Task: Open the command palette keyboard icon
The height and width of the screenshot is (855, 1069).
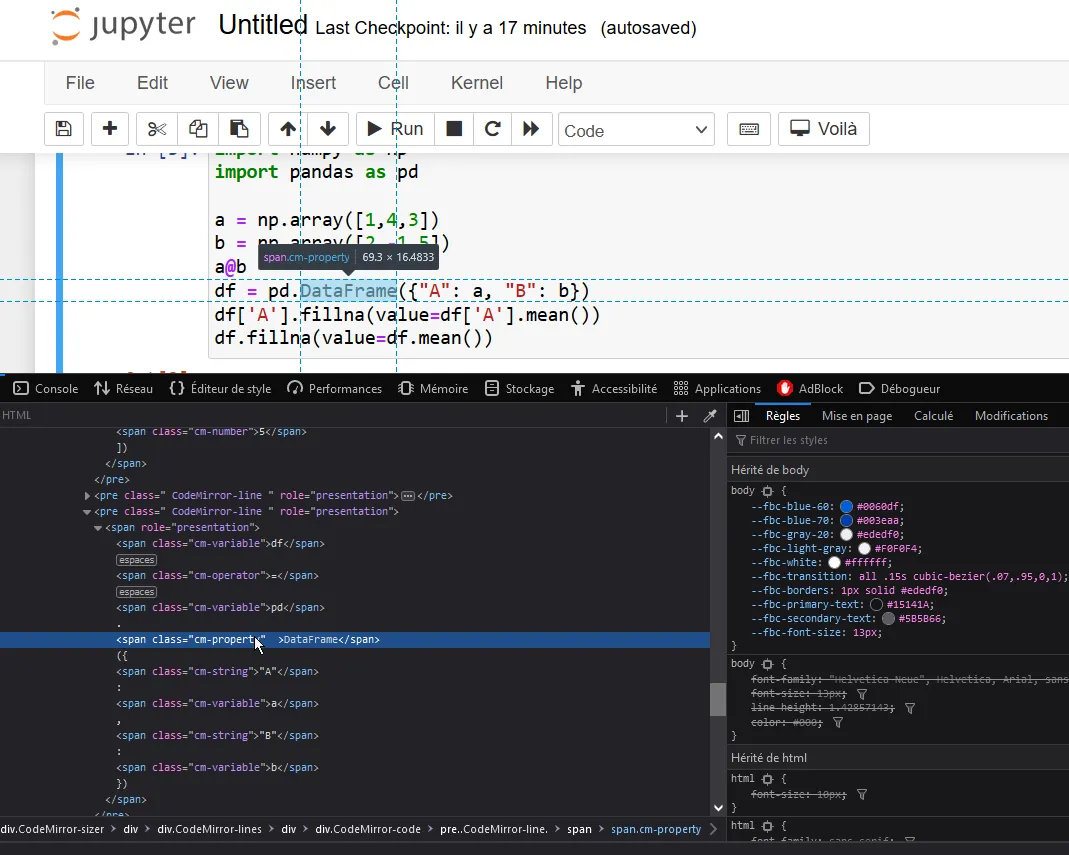Action: coord(748,129)
